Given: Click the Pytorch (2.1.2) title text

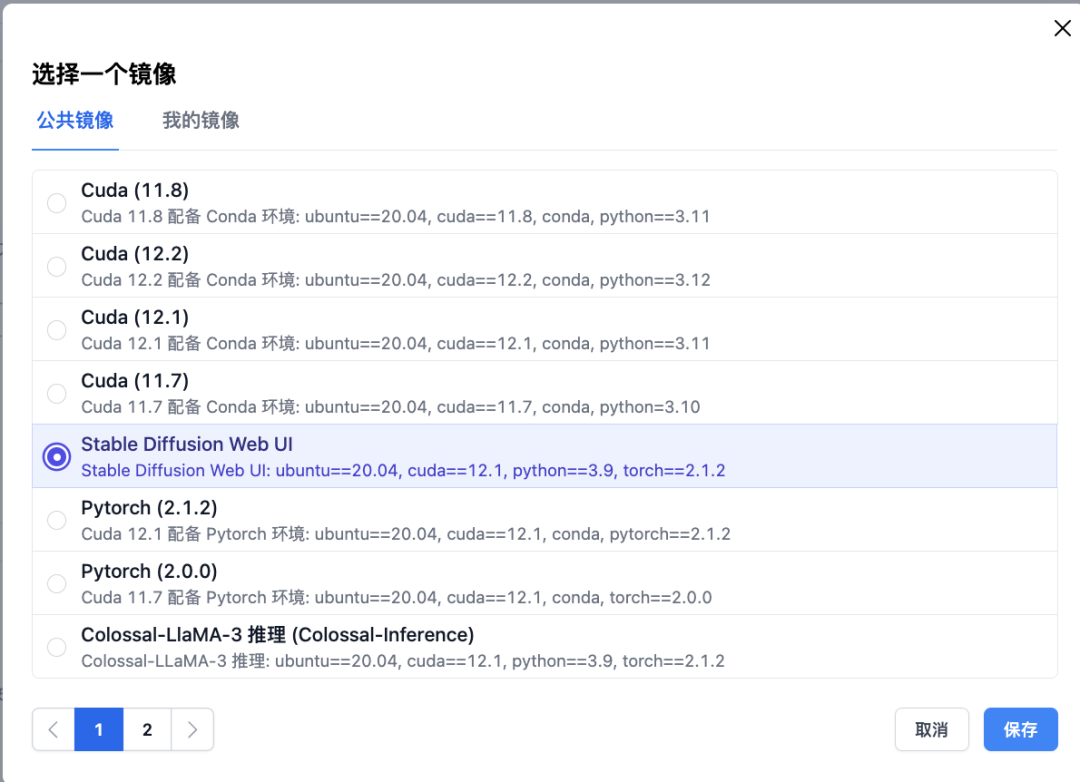Looking at the screenshot, I should tap(149, 508).
